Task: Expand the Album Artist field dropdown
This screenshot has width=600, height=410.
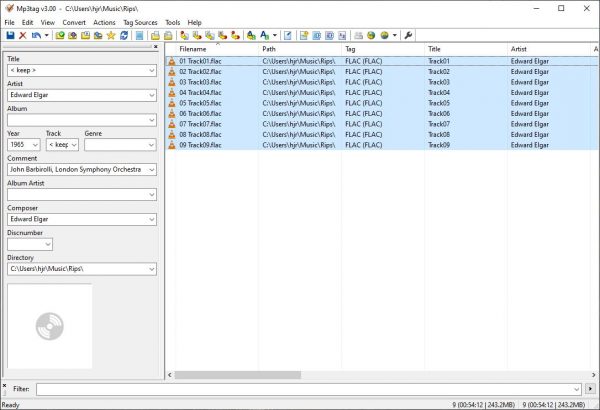Action: pyautogui.click(x=152, y=194)
